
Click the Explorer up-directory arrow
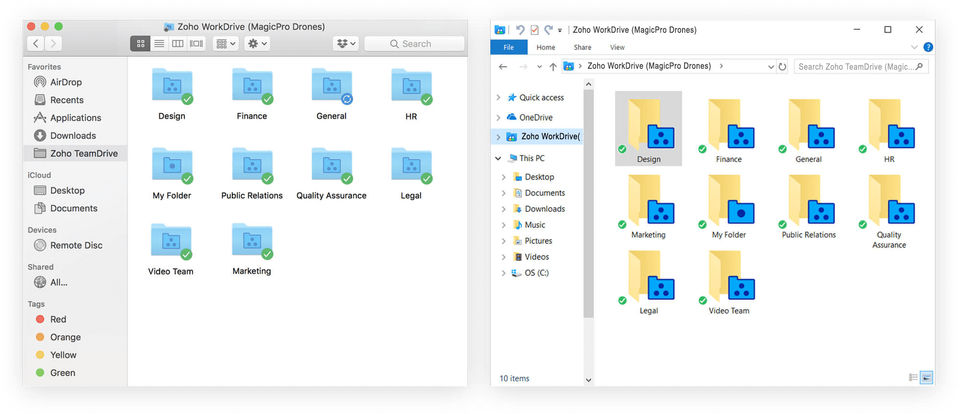point(553,66)
